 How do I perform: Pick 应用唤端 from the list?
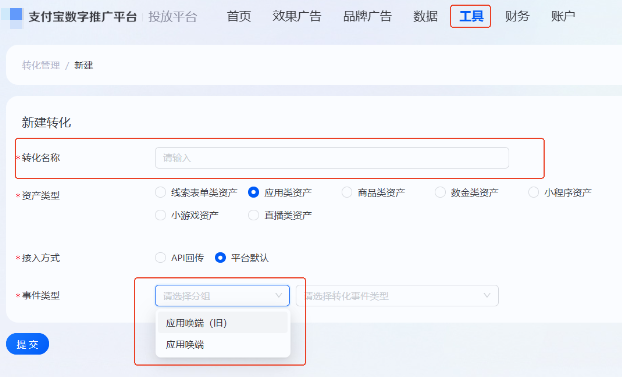pyautogui.click(x=222, y=344)
